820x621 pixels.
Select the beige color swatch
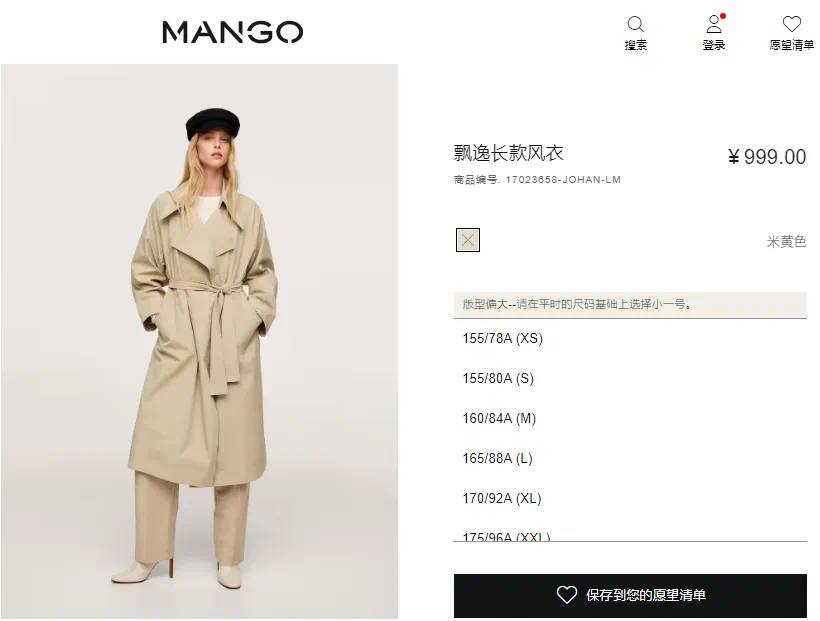click(x=468, y=240)
